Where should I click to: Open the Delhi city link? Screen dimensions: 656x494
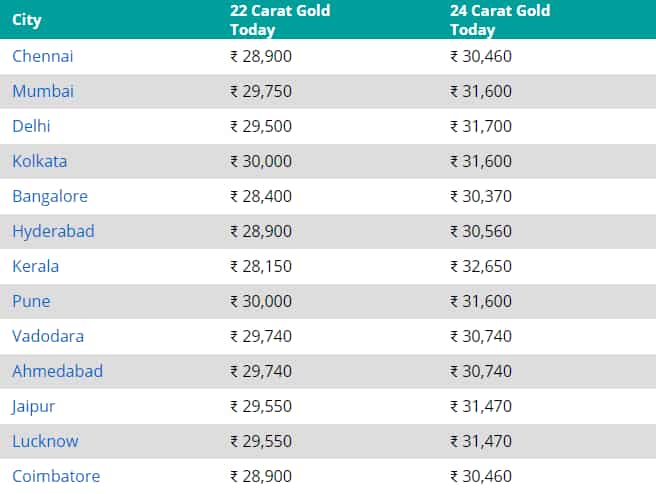coord(31,126)
